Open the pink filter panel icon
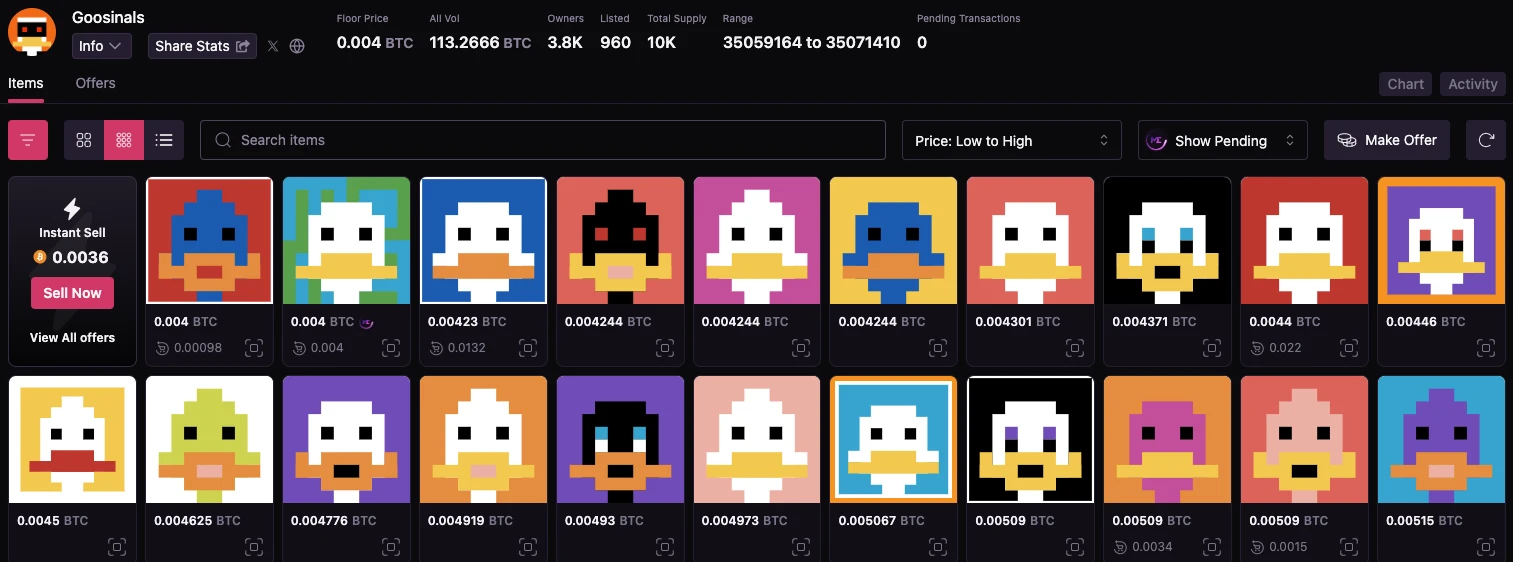Screen dimensions: 1513x562 [x=28, y=140]
